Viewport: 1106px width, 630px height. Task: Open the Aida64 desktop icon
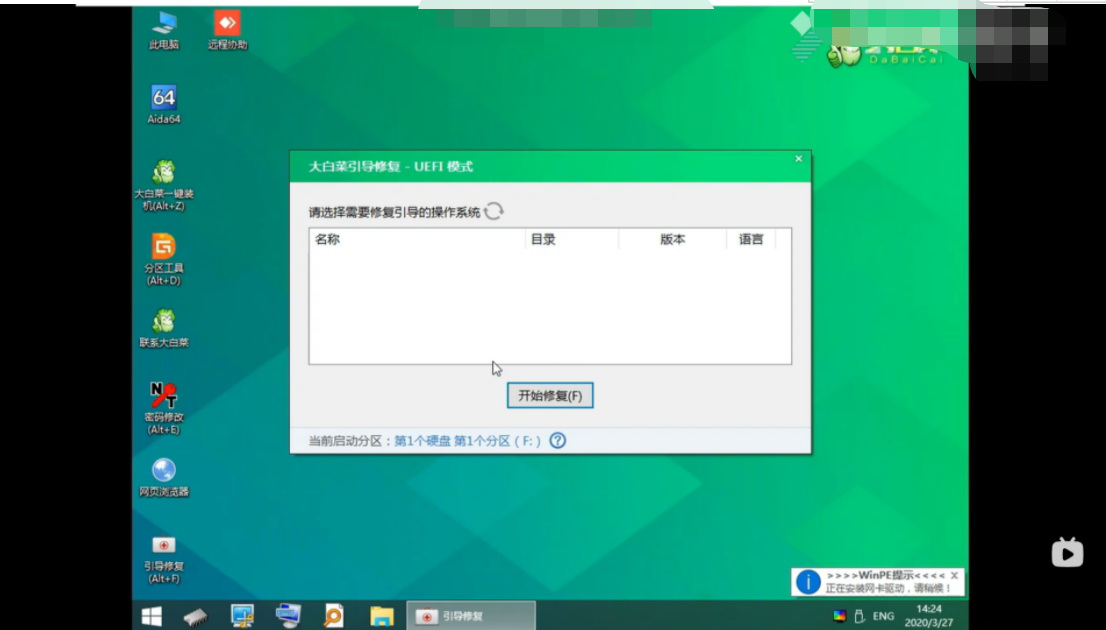coord(164,104)
